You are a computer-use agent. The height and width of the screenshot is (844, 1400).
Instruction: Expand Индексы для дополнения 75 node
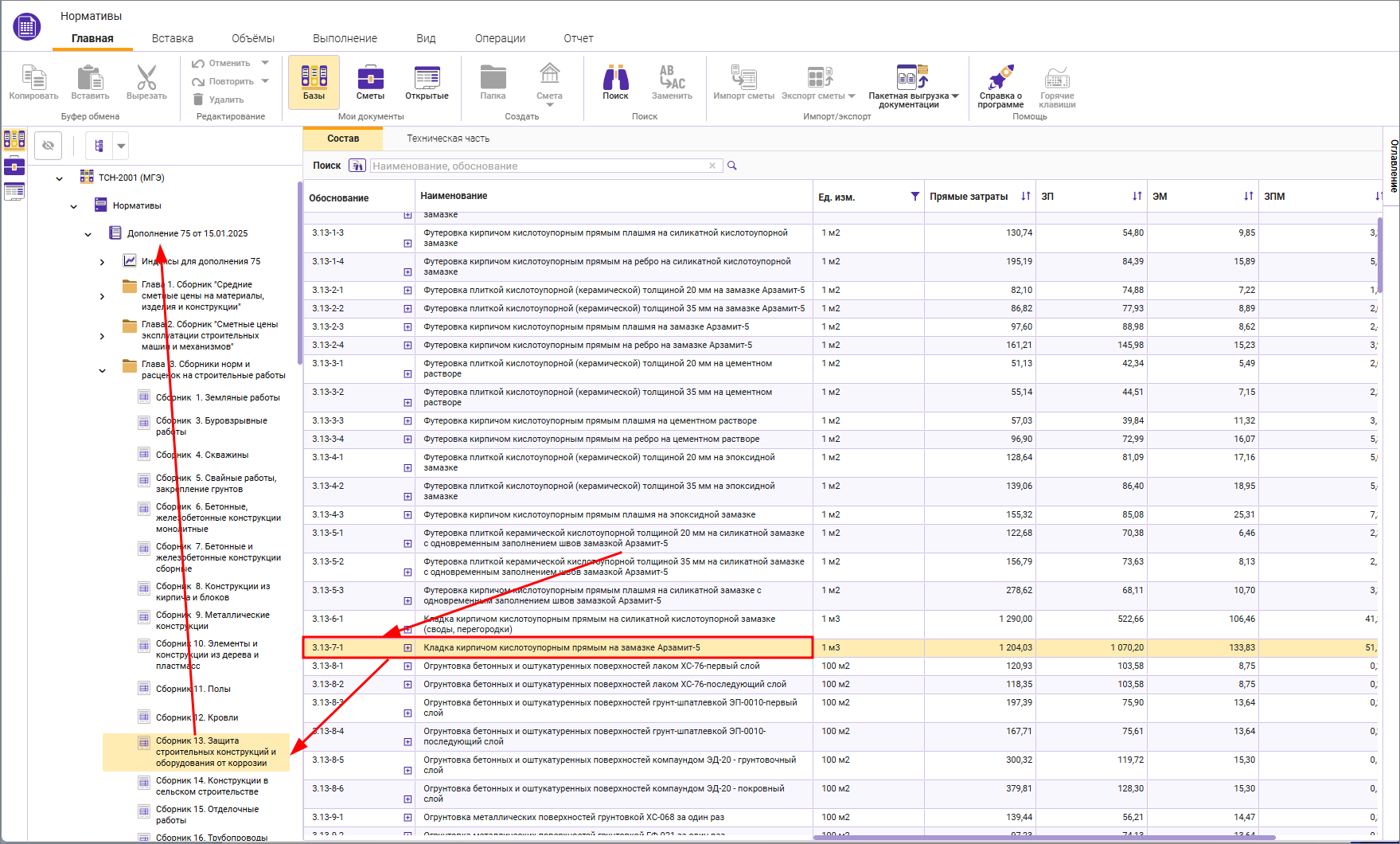(102, 262)
